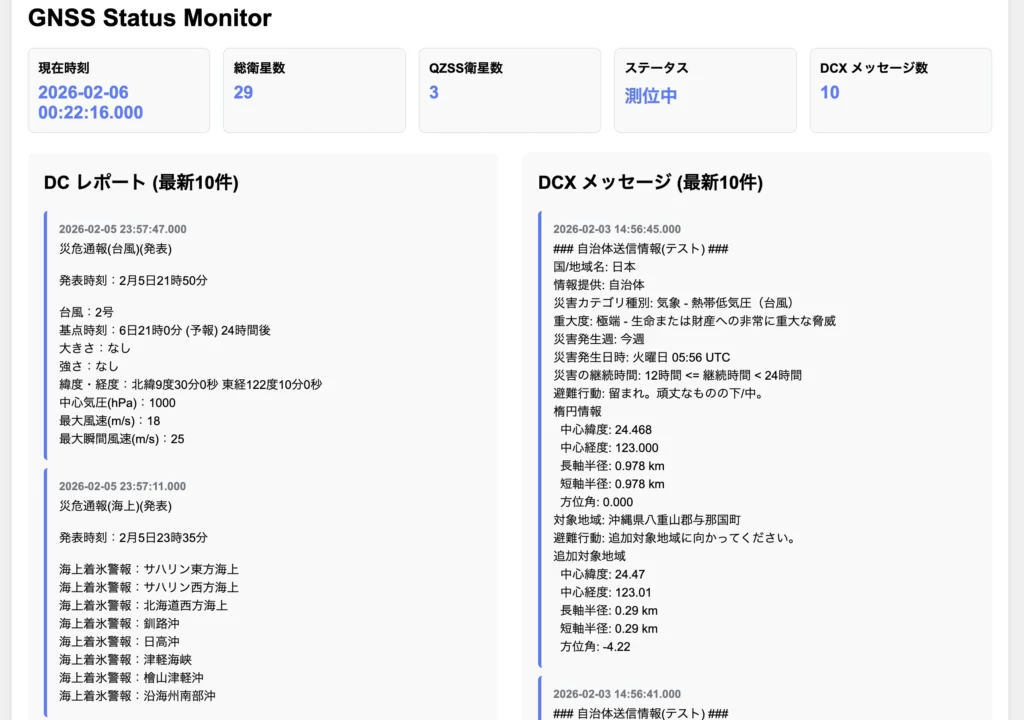Click the 災危通報(台風)(発表) report title

115,249
